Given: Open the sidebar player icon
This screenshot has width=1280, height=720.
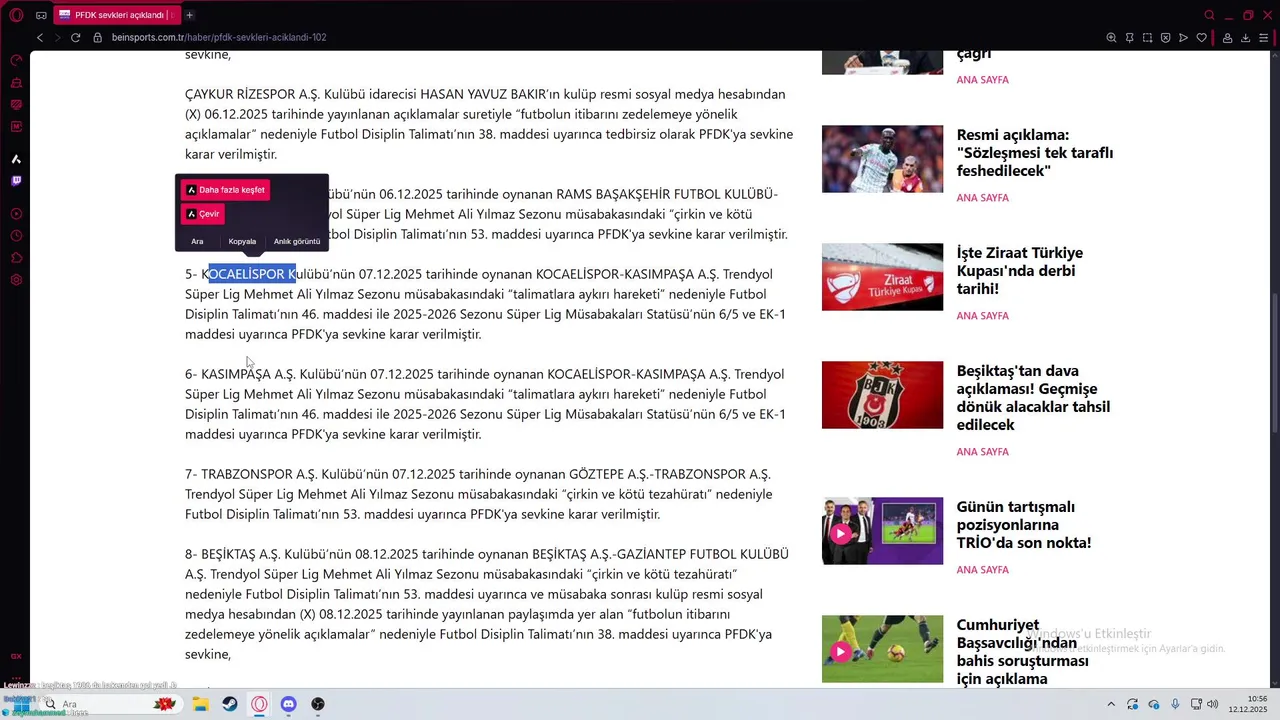Looking at the screenshot, I should (16, 214).
